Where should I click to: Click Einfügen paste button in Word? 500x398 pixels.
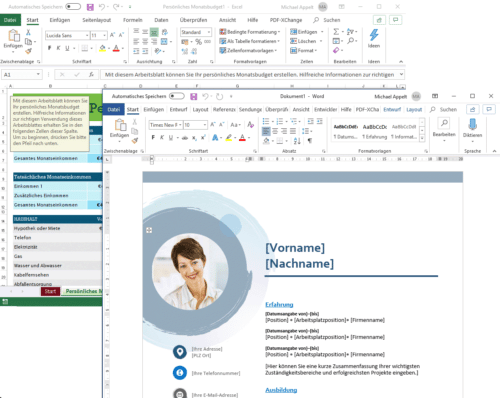120,129
